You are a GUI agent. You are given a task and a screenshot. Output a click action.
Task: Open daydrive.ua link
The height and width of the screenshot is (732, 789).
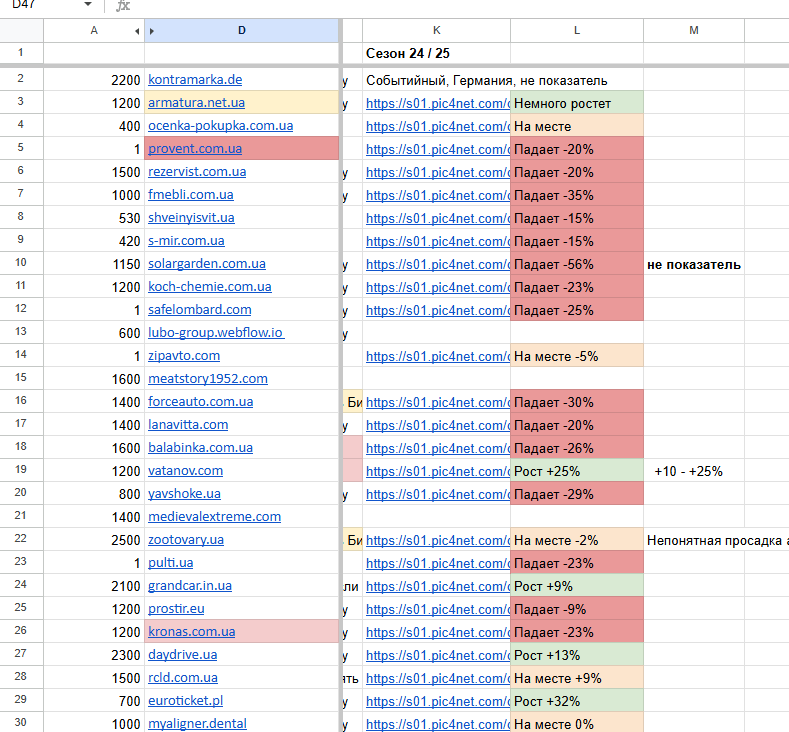183,655
